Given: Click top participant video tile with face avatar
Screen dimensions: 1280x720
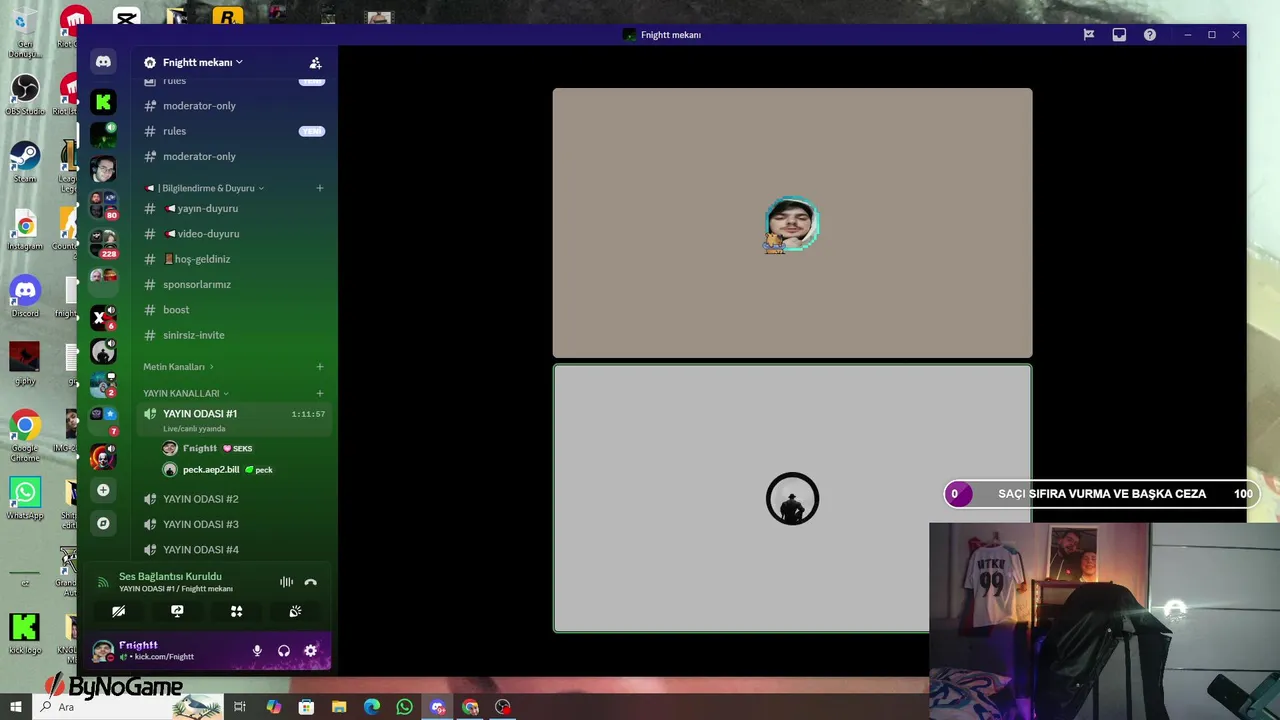Looking at the screenshot, I should pyautogui.click(x=792, y=223).
